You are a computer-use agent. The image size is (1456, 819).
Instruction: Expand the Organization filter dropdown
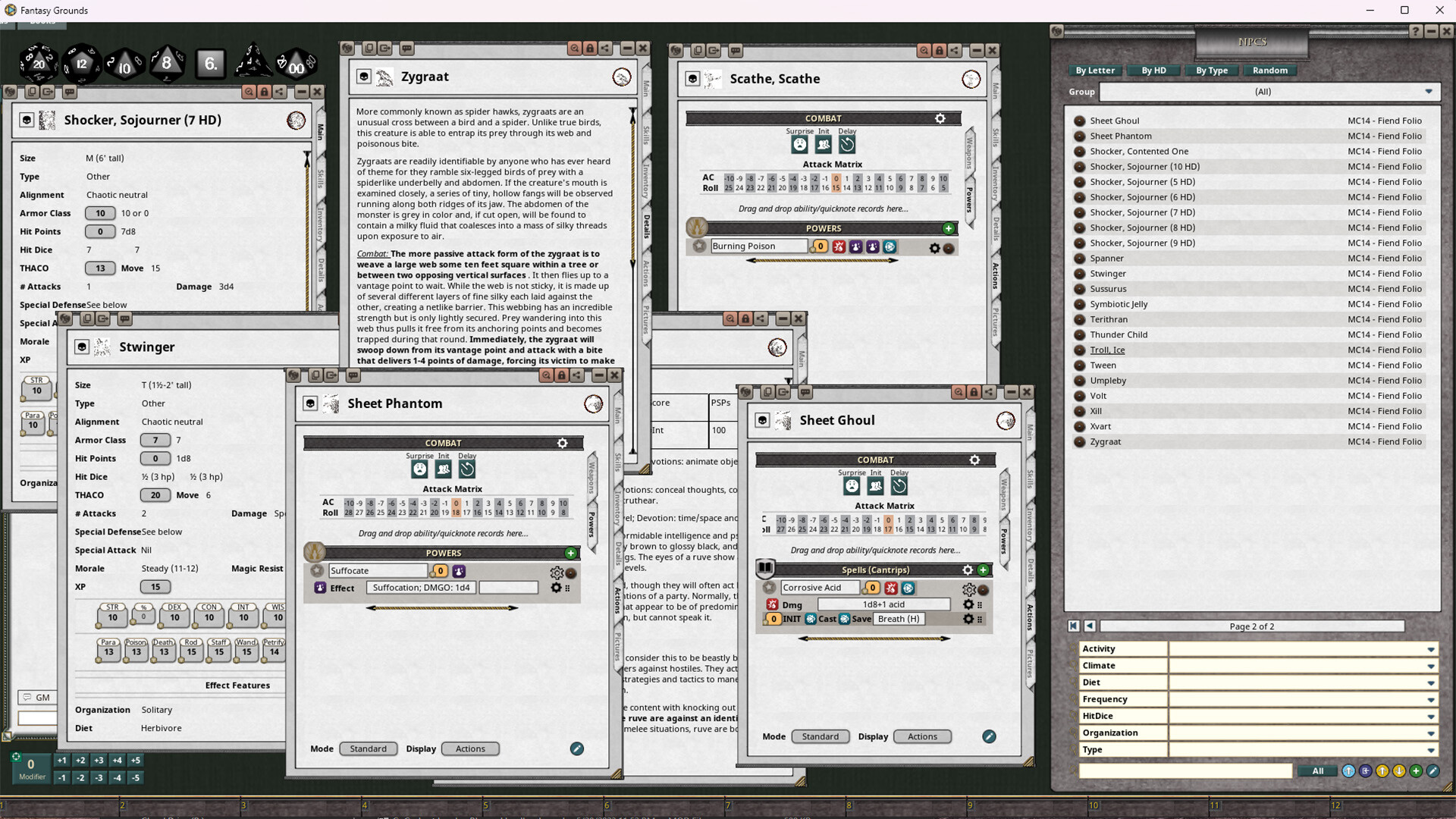(x=1432, y=733)
